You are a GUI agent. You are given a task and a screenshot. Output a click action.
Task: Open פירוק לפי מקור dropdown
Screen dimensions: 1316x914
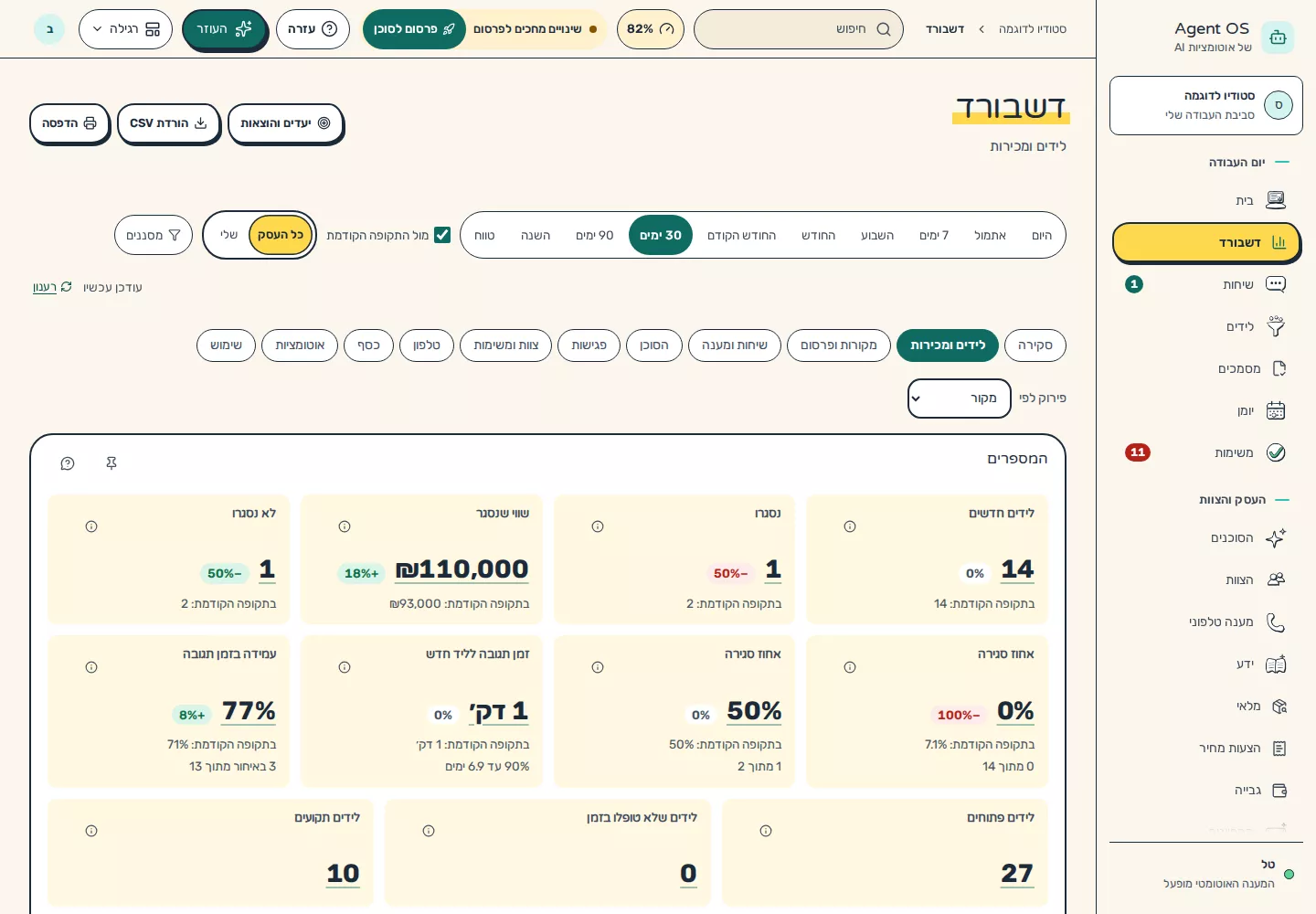click(959, 399)
